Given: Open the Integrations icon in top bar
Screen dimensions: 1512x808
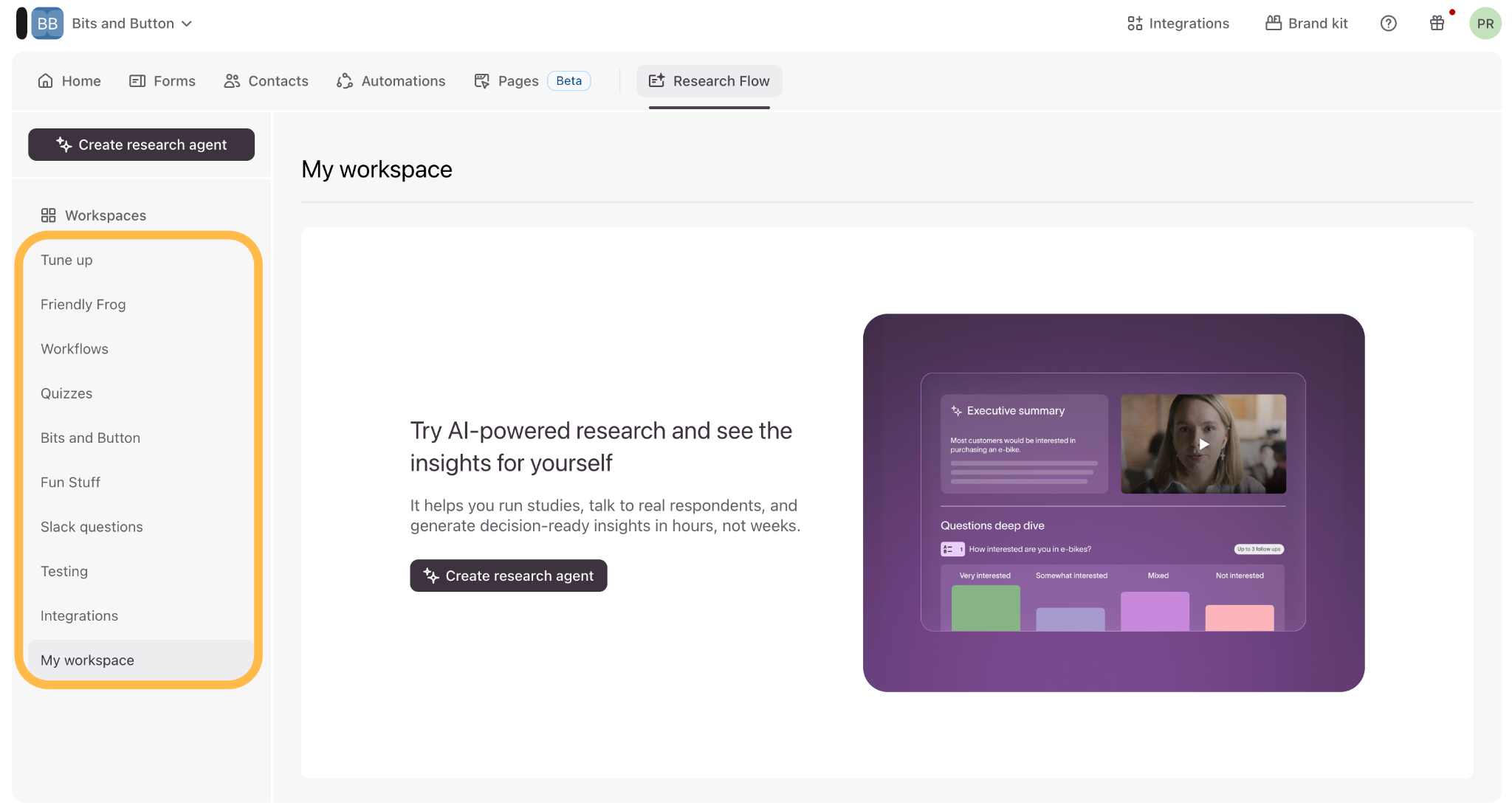Looking at the screenshot, I should (x=1135, y=24).
